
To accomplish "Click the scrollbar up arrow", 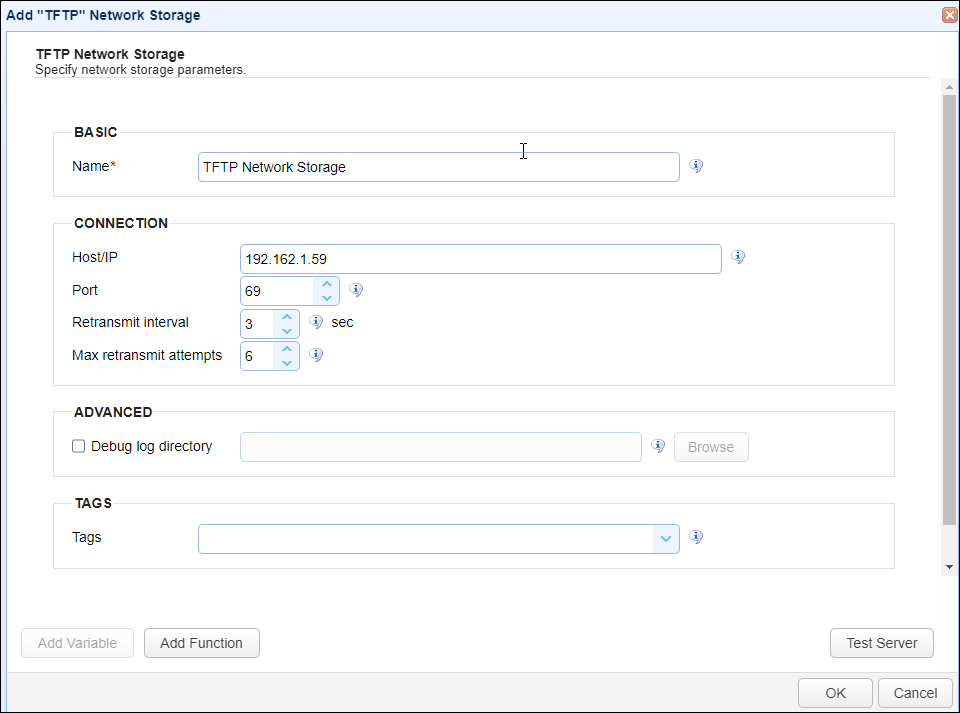I will [949, 87].
